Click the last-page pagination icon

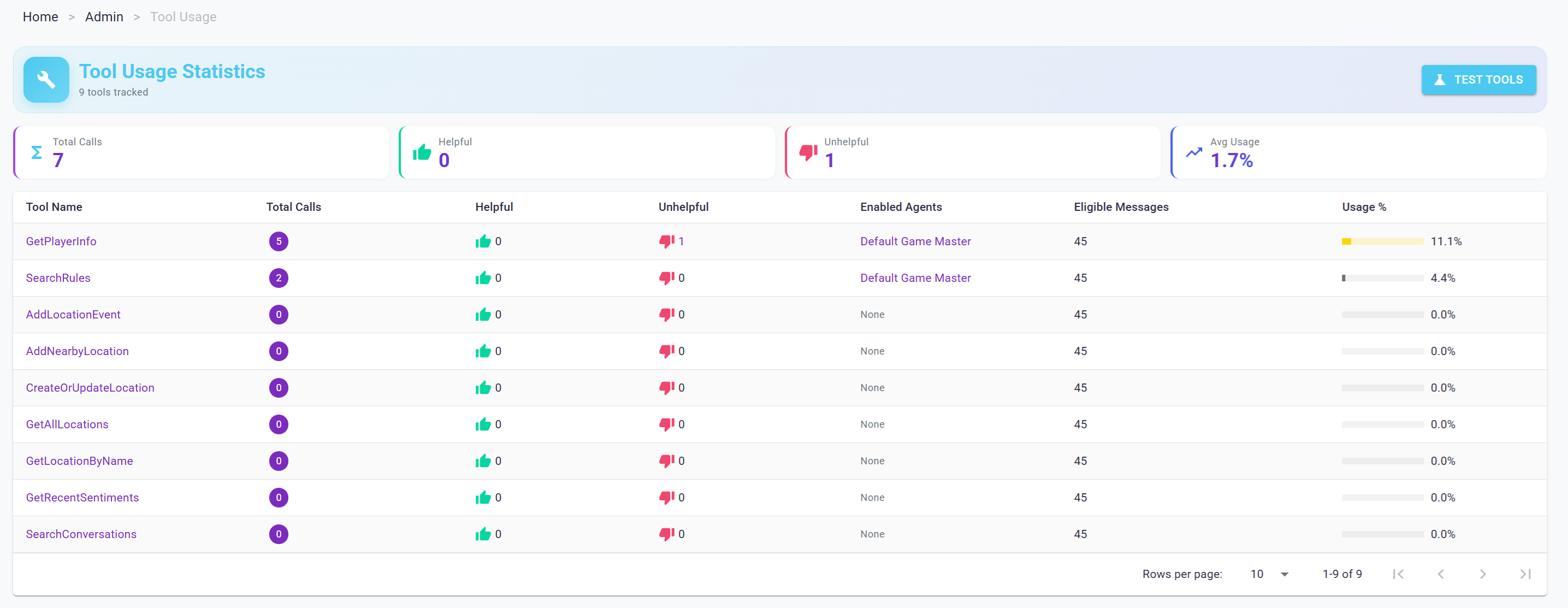click(x=1525, y=573)
